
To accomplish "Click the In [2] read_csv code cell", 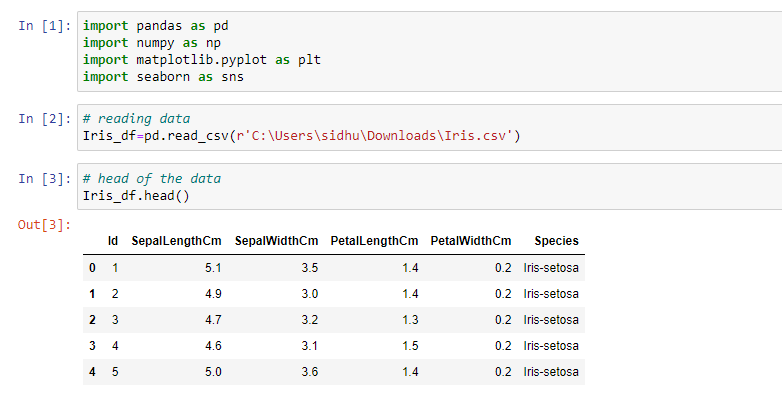I will click(x=429, y=127).
